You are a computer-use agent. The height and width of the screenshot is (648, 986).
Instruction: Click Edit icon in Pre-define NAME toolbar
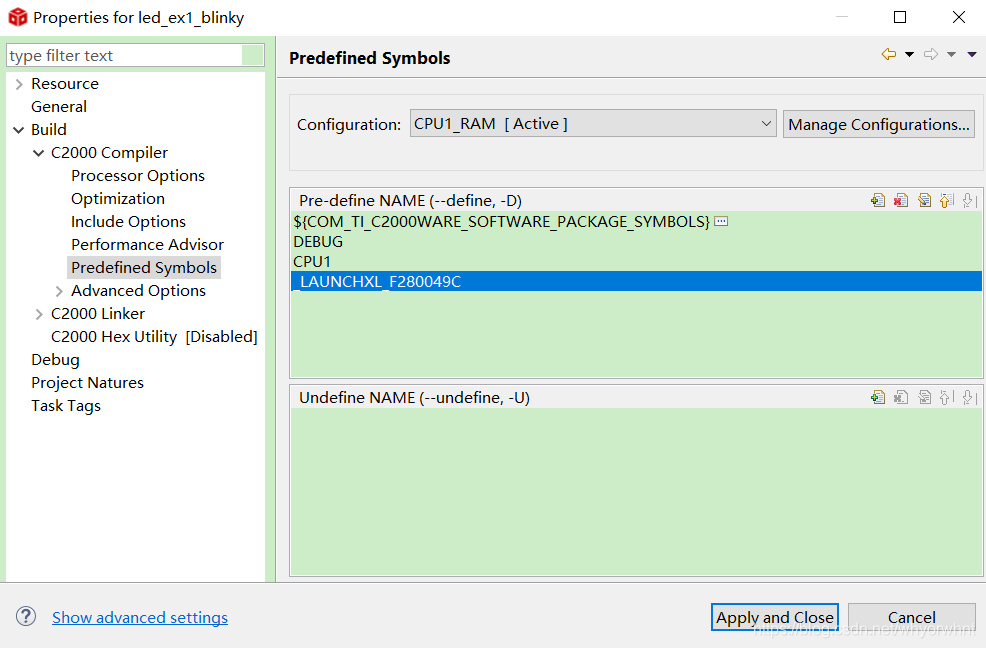924,200
